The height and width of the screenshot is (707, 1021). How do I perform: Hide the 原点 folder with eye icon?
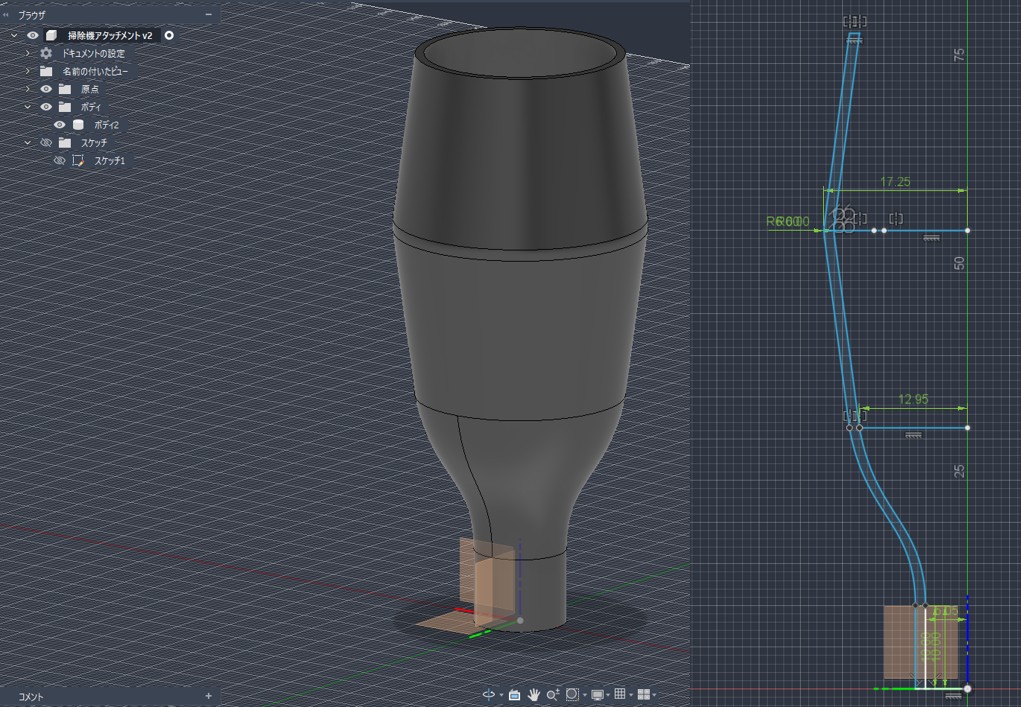tap(46, 89)
